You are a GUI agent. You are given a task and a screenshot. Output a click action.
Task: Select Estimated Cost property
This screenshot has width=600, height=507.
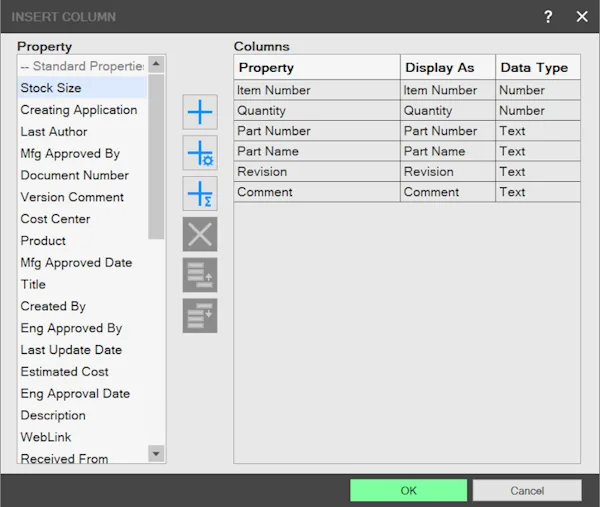click(82, 372)
